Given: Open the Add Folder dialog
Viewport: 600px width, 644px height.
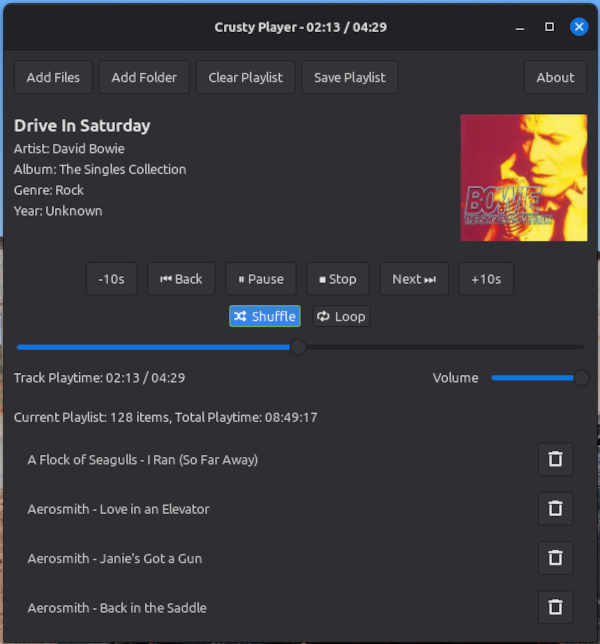Looking at the screenshot, I should (144, 77).
